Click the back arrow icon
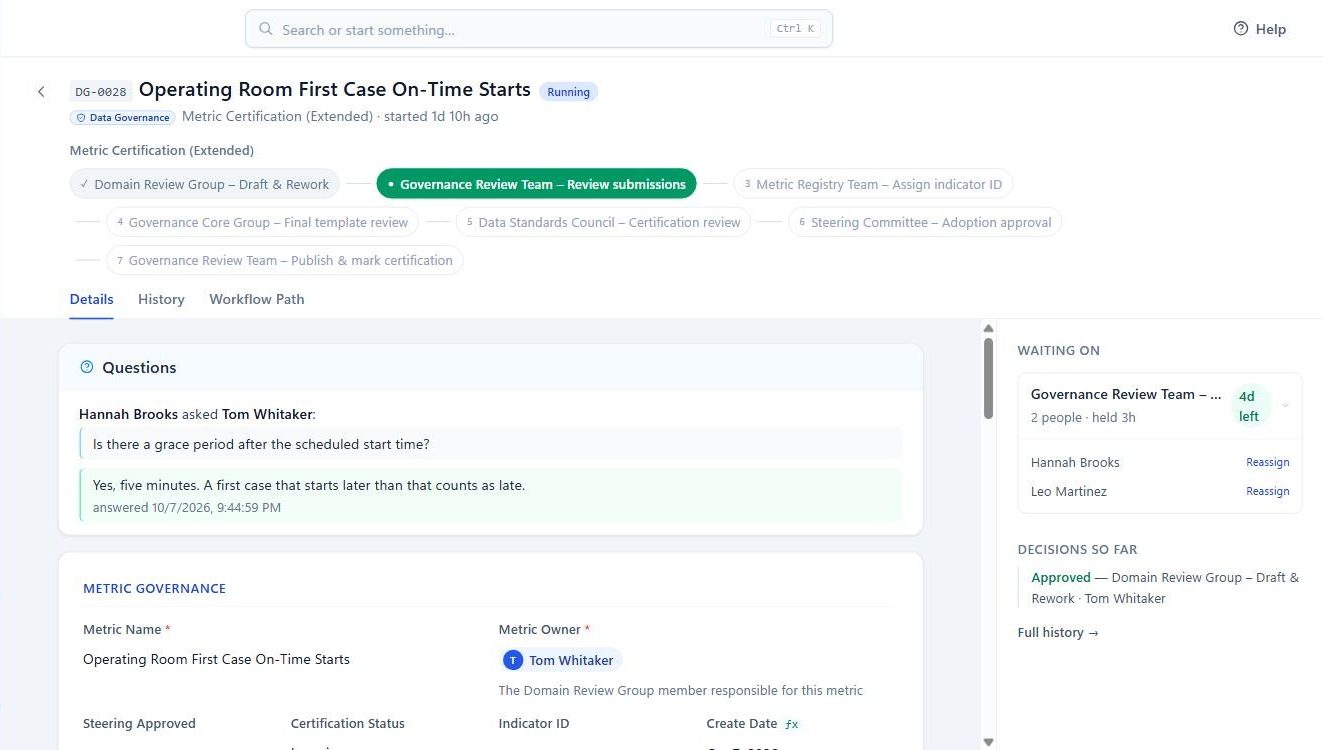The image size is (1323, 750). (x=41, y=92)
